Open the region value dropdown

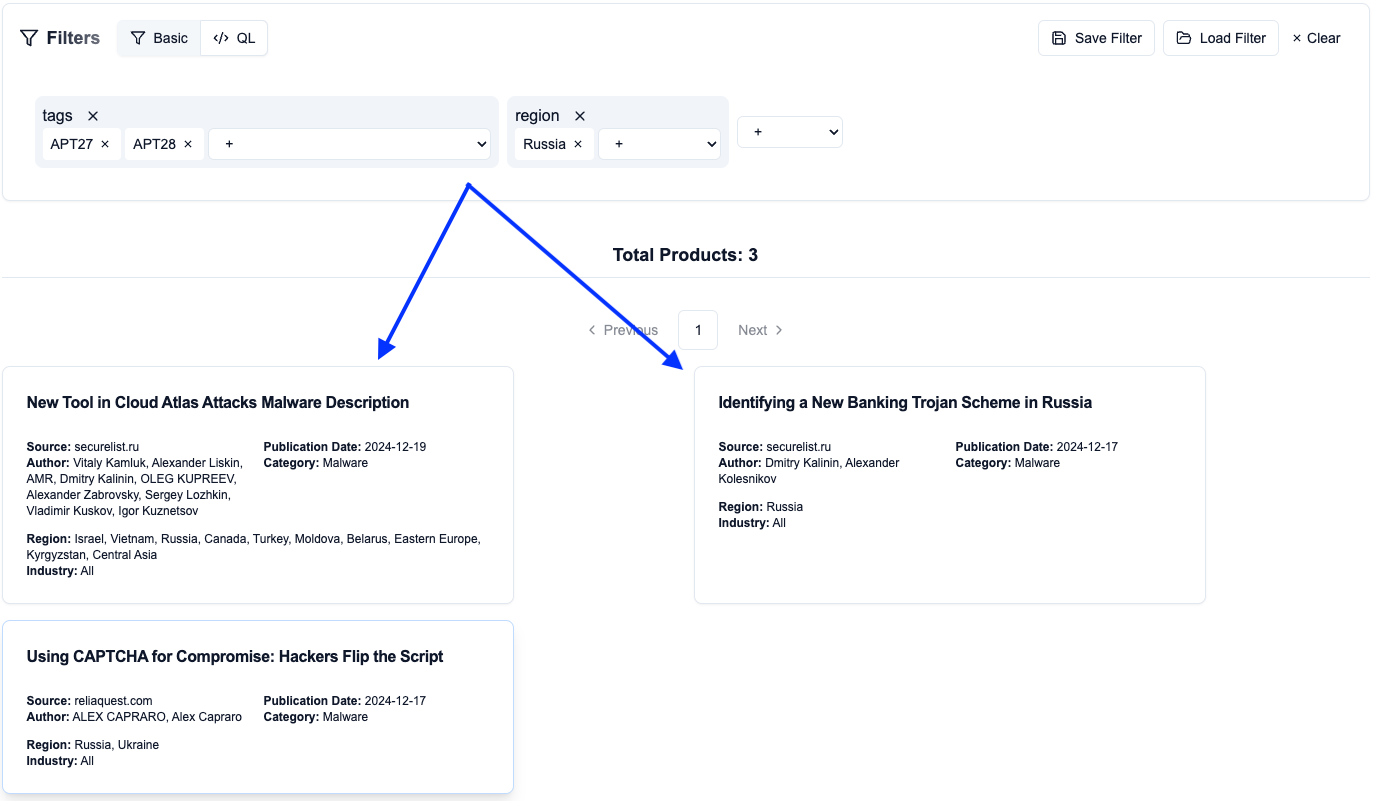pos(659,143)
